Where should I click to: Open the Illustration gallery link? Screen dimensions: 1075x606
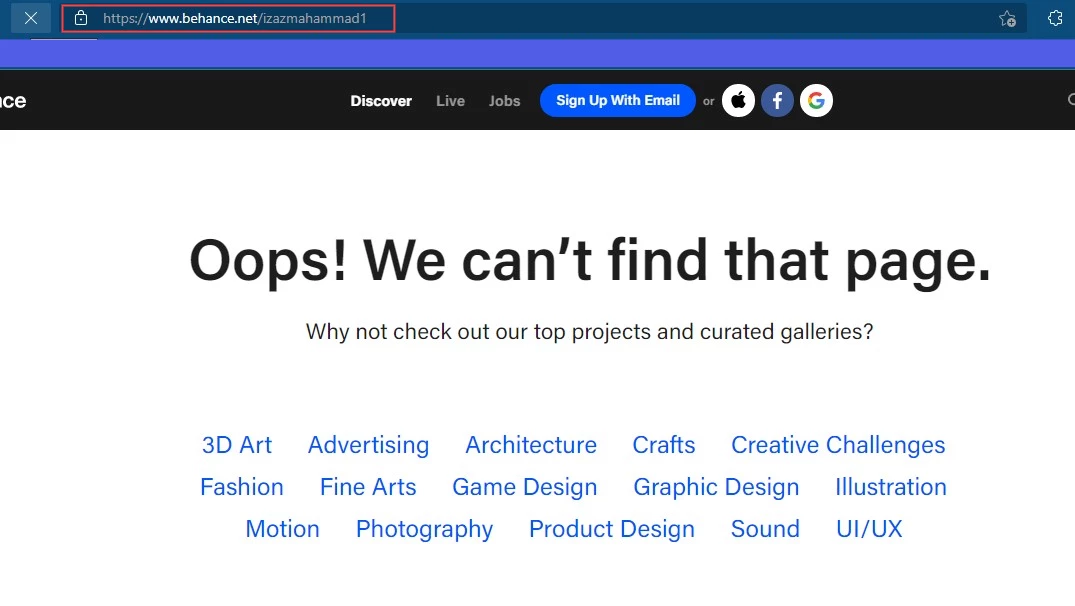point(891,487)
